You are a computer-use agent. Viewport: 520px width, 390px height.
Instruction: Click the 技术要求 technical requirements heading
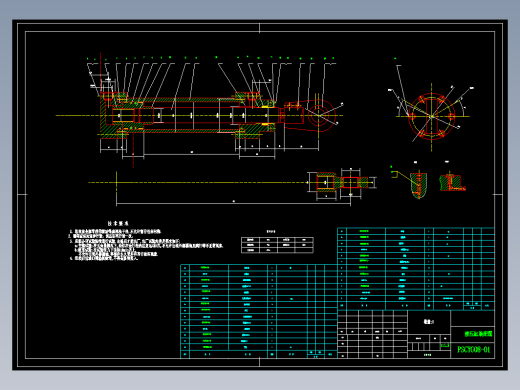point(118,223)
